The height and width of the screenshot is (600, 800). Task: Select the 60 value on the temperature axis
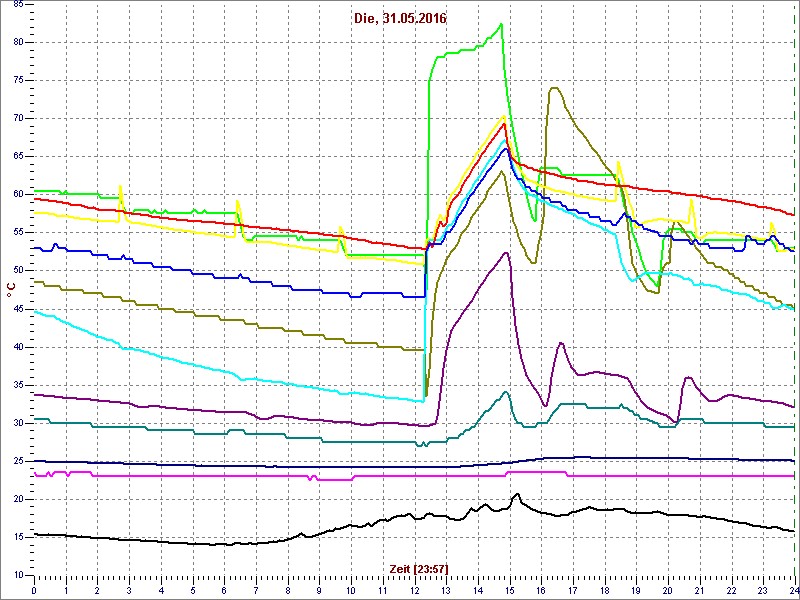pos(17,194)
